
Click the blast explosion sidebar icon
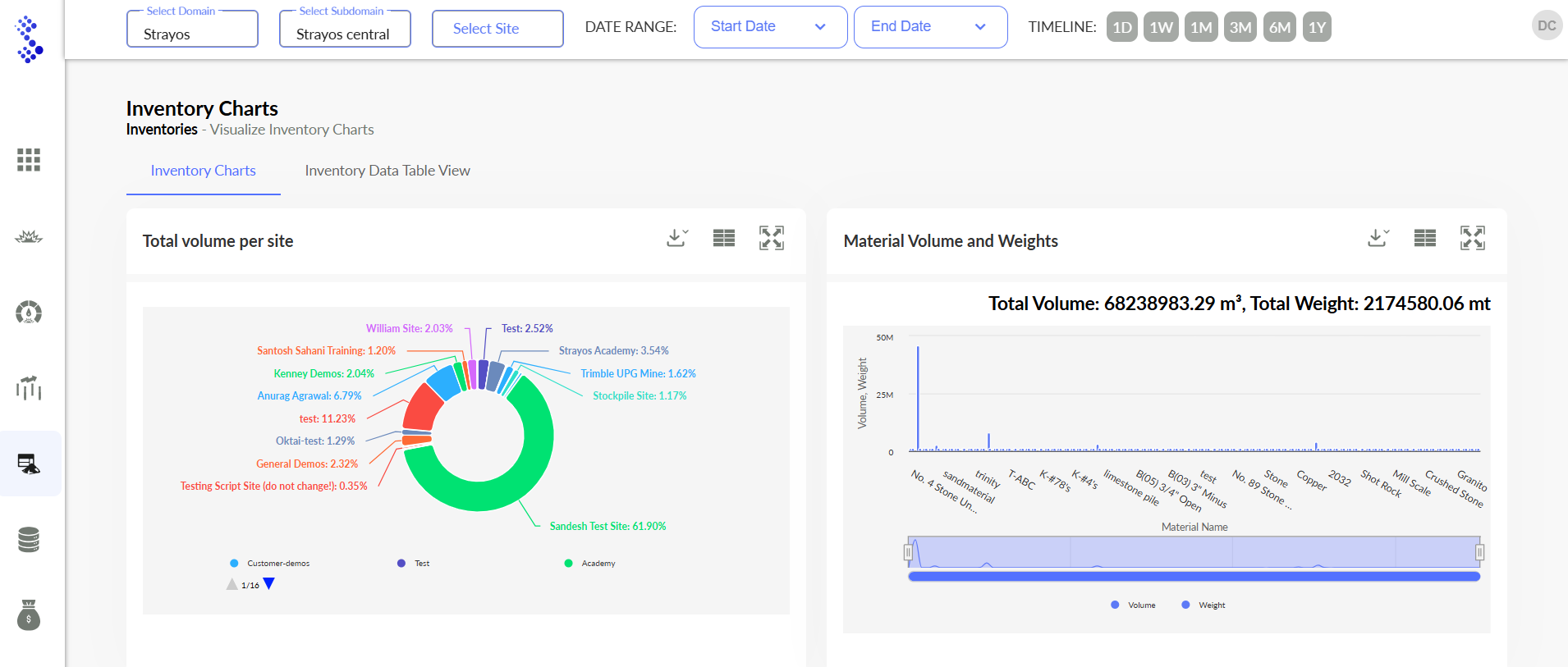[x=29, y=237]
